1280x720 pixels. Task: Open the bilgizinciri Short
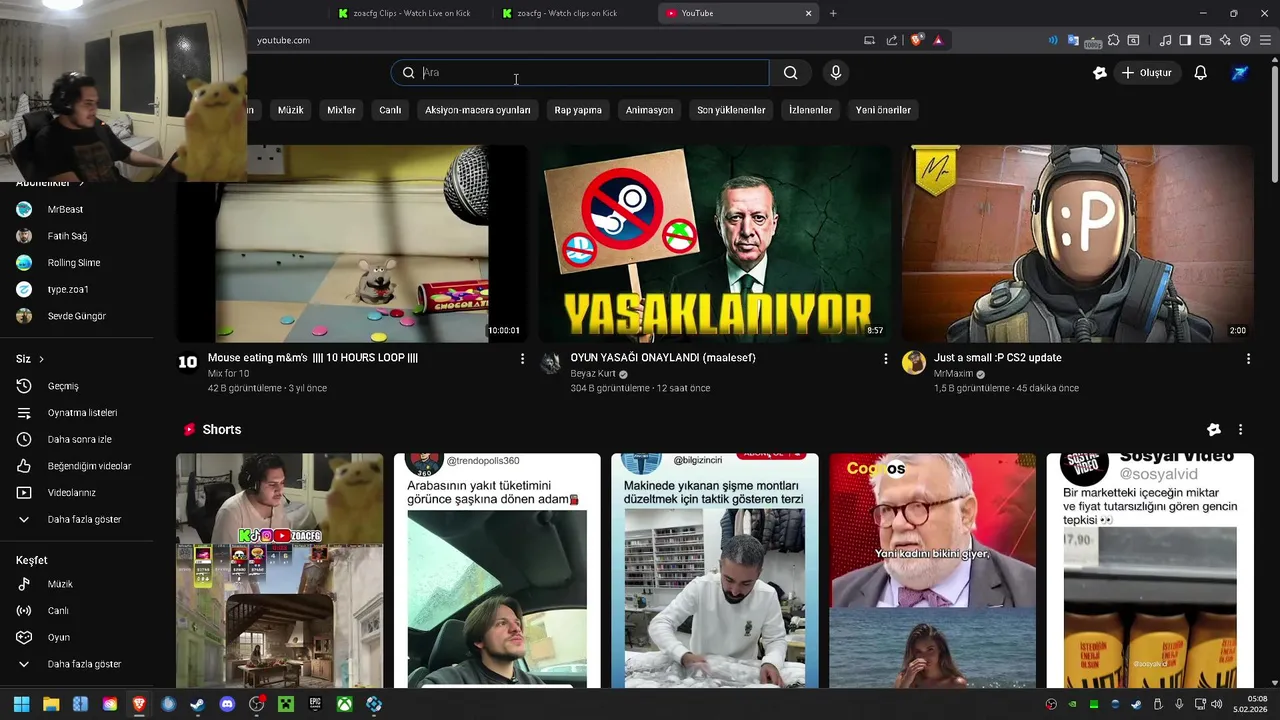(x=715, y=571)
